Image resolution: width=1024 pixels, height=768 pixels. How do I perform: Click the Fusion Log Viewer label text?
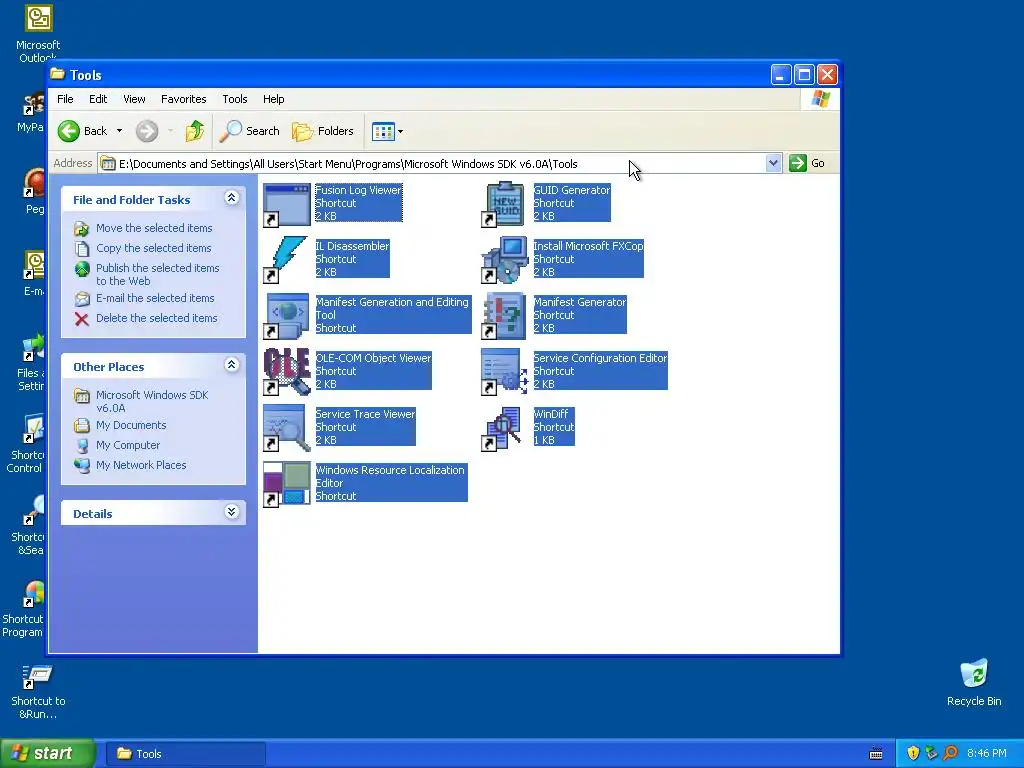[x=359, y=190]
